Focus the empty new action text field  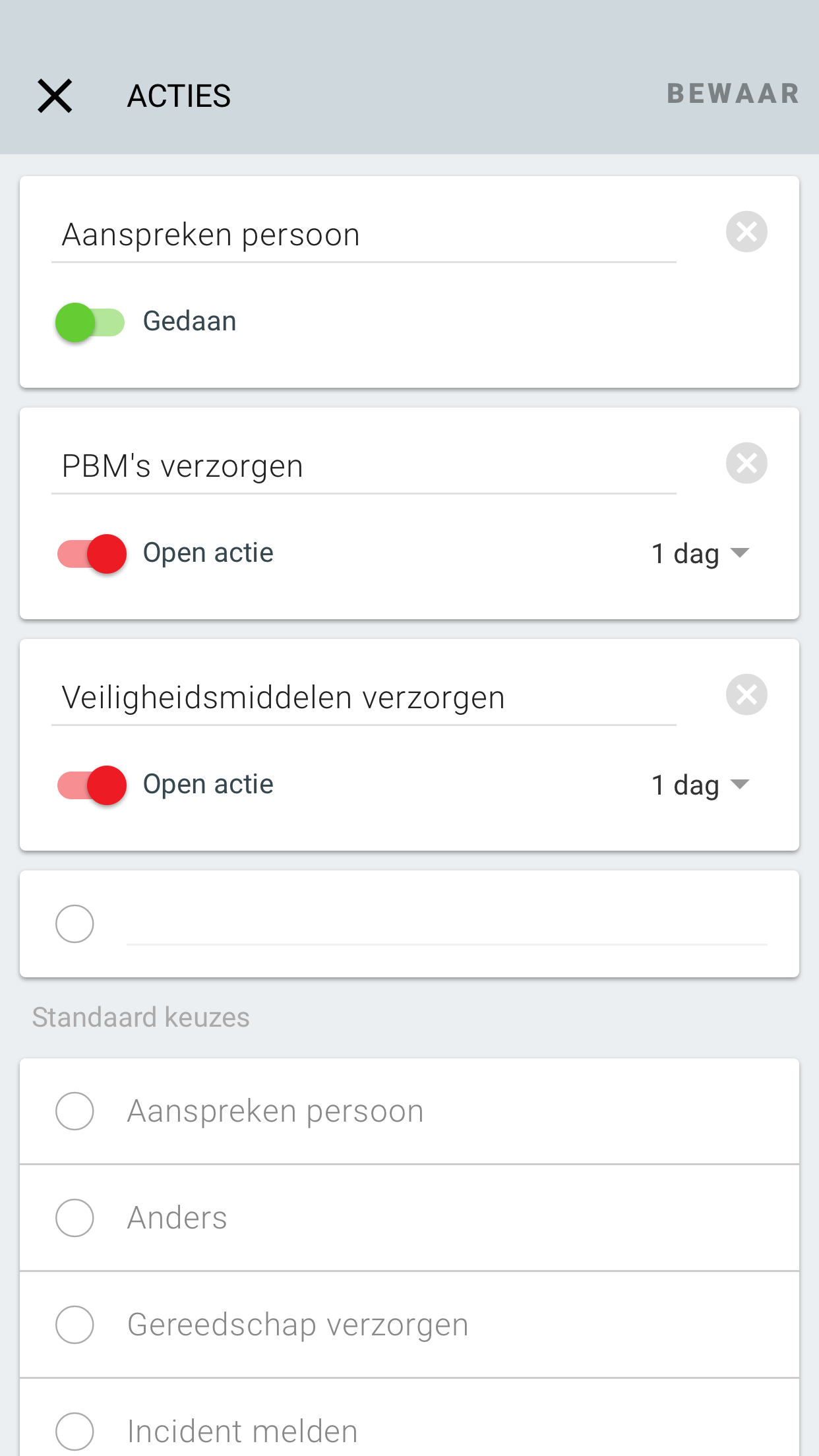[x=447, y=924]
